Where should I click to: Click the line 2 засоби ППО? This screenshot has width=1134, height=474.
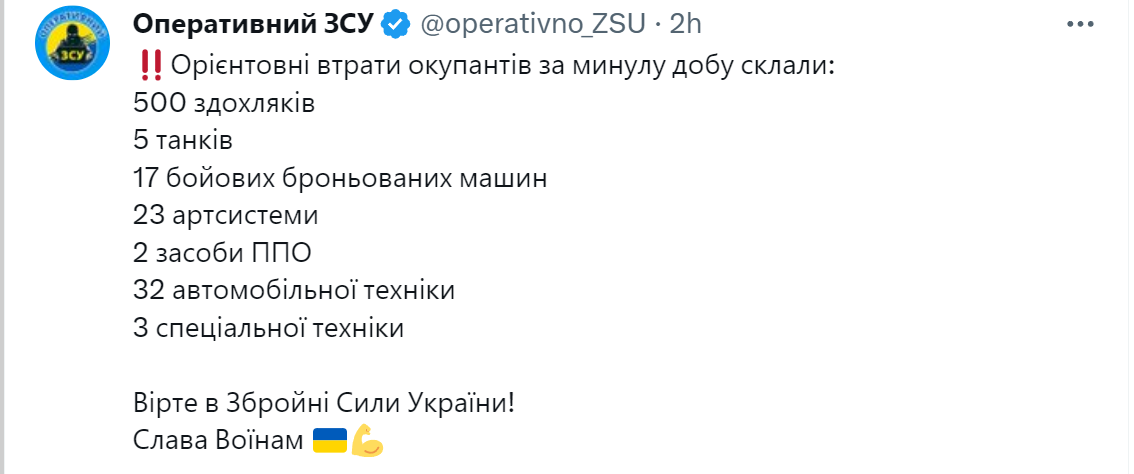[x=222, y=254]
